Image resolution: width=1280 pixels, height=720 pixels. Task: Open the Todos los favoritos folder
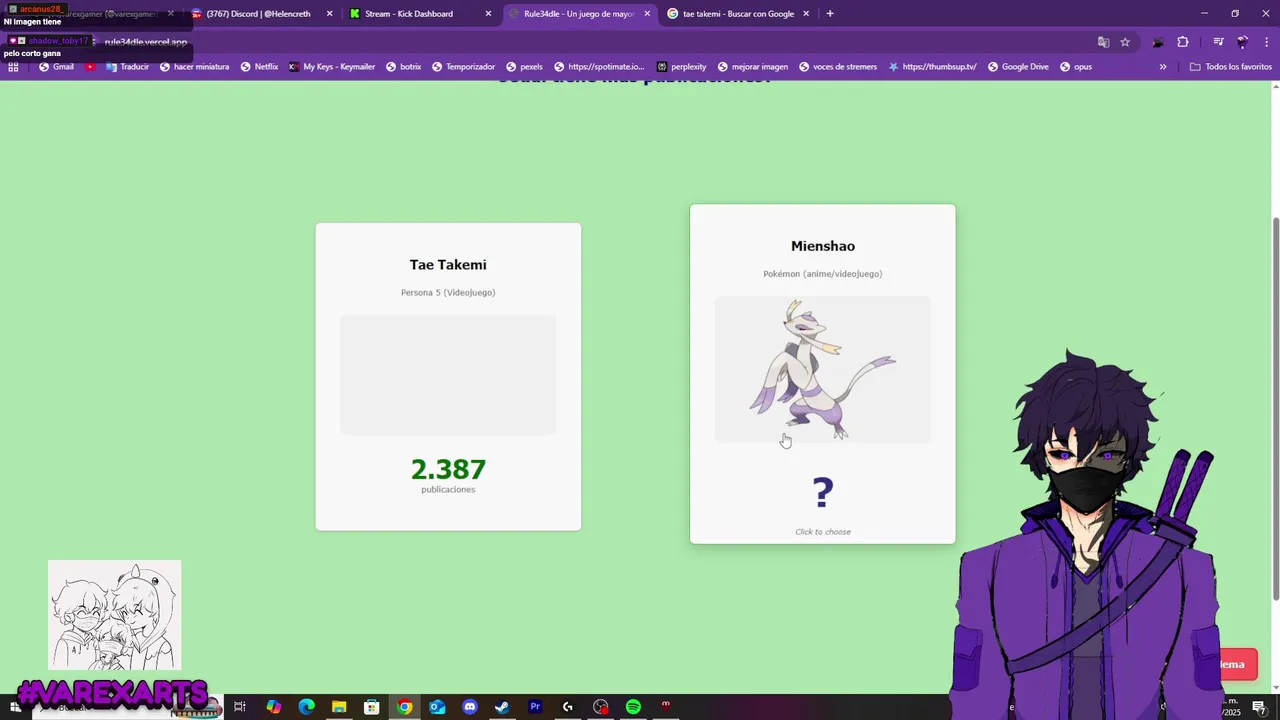(1230, 67)
